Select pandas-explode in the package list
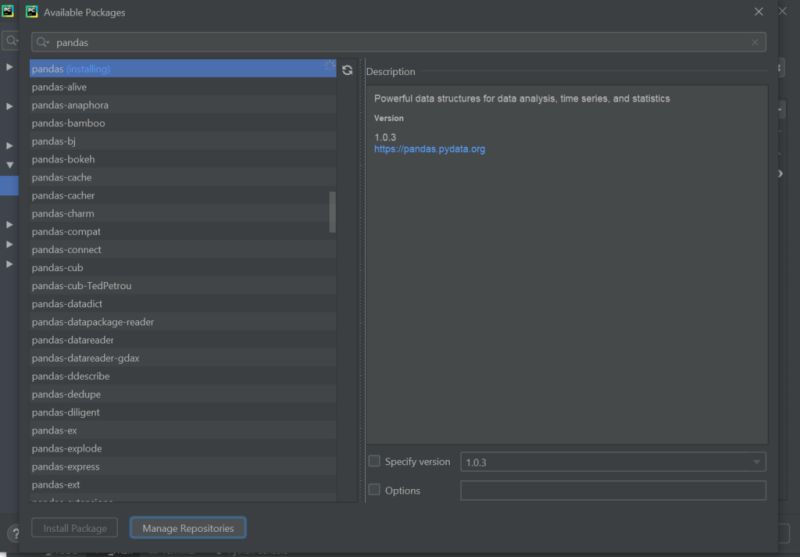The width and height of the screenshot is (800, 557). [x=183, y=448]
